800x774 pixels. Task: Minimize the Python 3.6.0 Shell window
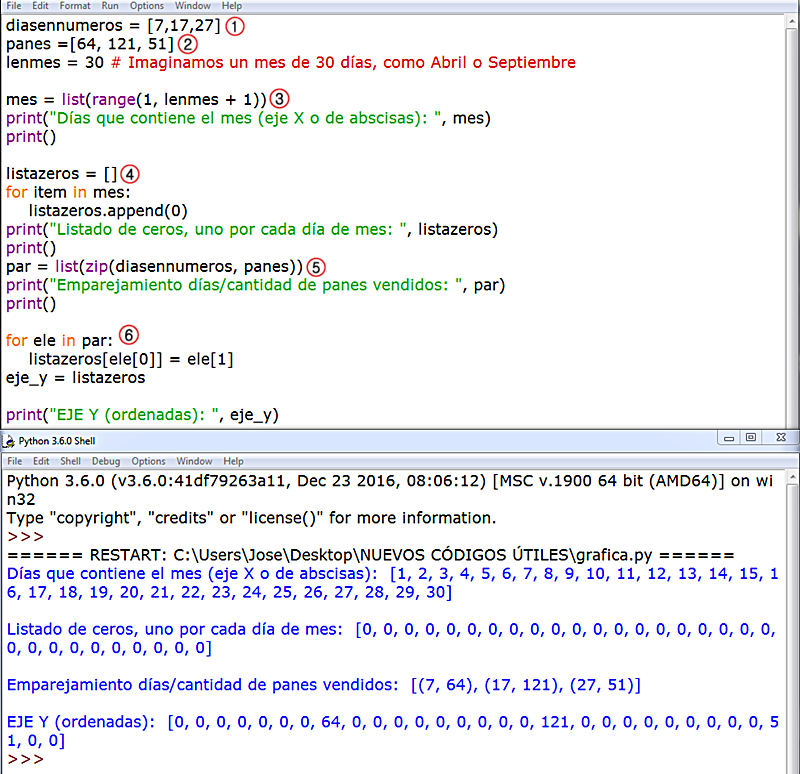tap(728, 440)
